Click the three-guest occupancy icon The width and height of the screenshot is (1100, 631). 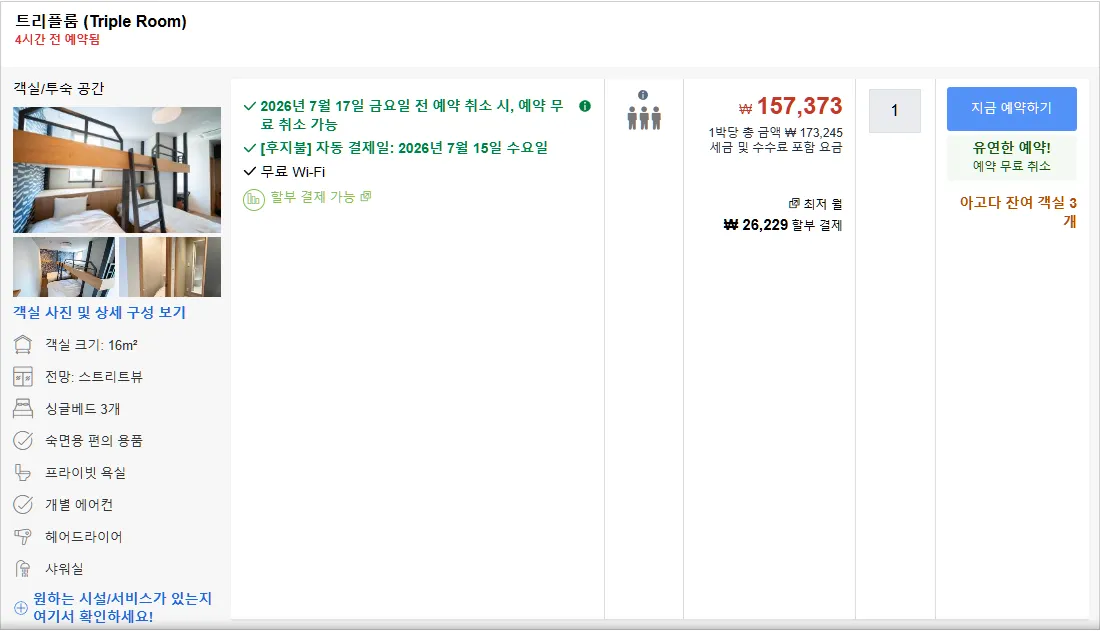[x=644, y=118]
